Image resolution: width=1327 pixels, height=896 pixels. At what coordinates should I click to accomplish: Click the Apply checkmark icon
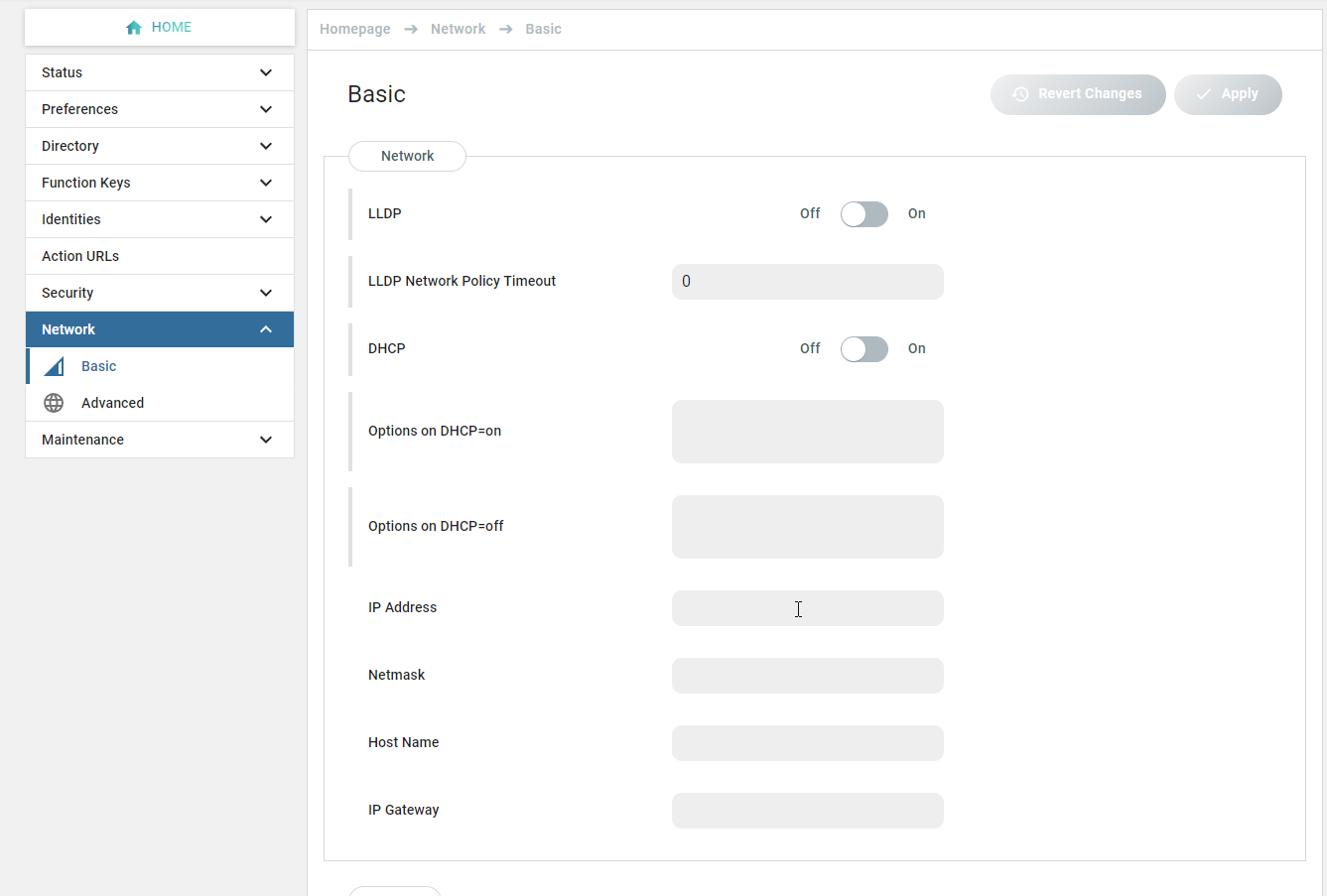(1204, 94)
